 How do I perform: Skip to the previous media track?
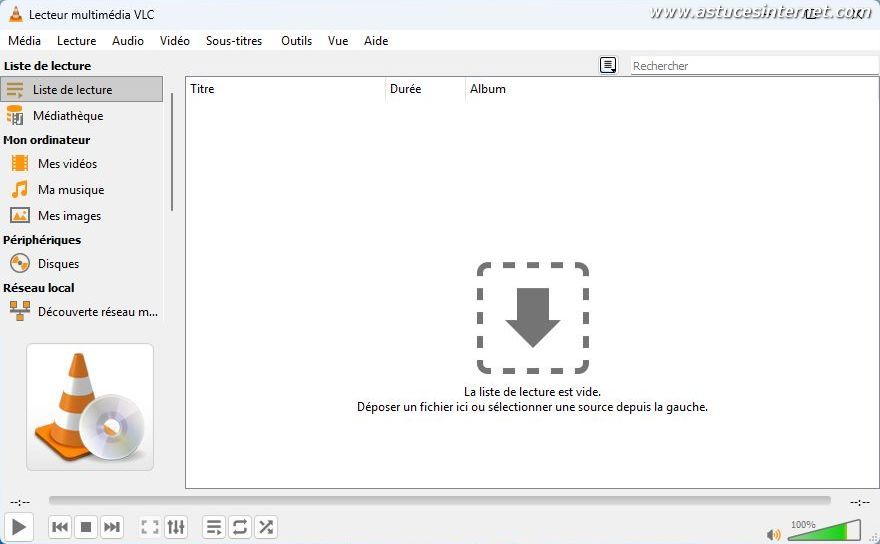pos(60,527)
